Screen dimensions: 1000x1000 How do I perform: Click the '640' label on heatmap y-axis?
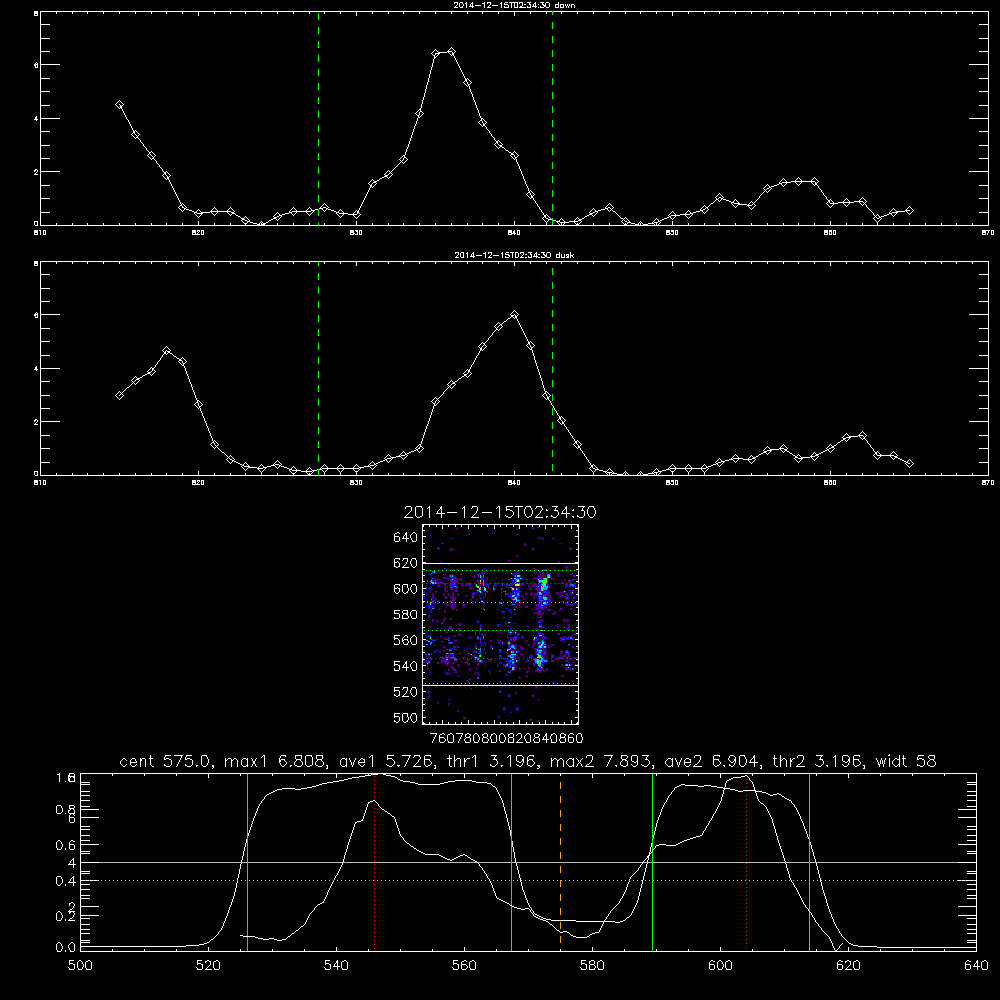[406, 538]
